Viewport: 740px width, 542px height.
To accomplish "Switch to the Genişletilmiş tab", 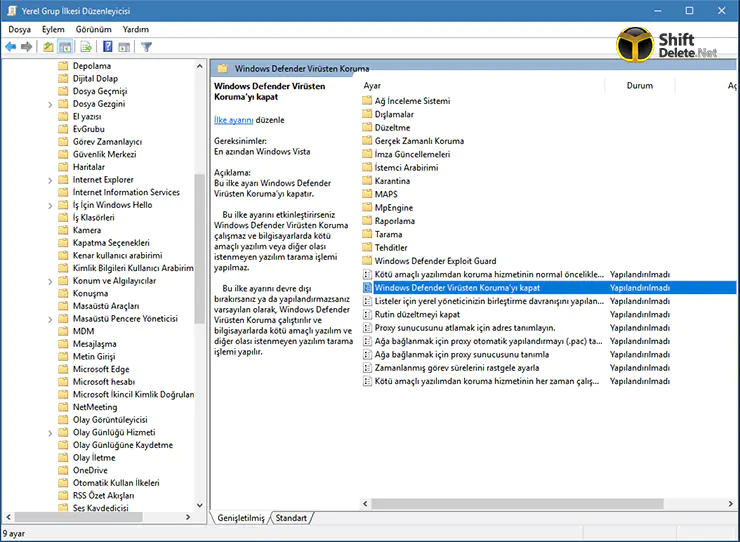I will (x=241, y=518).
